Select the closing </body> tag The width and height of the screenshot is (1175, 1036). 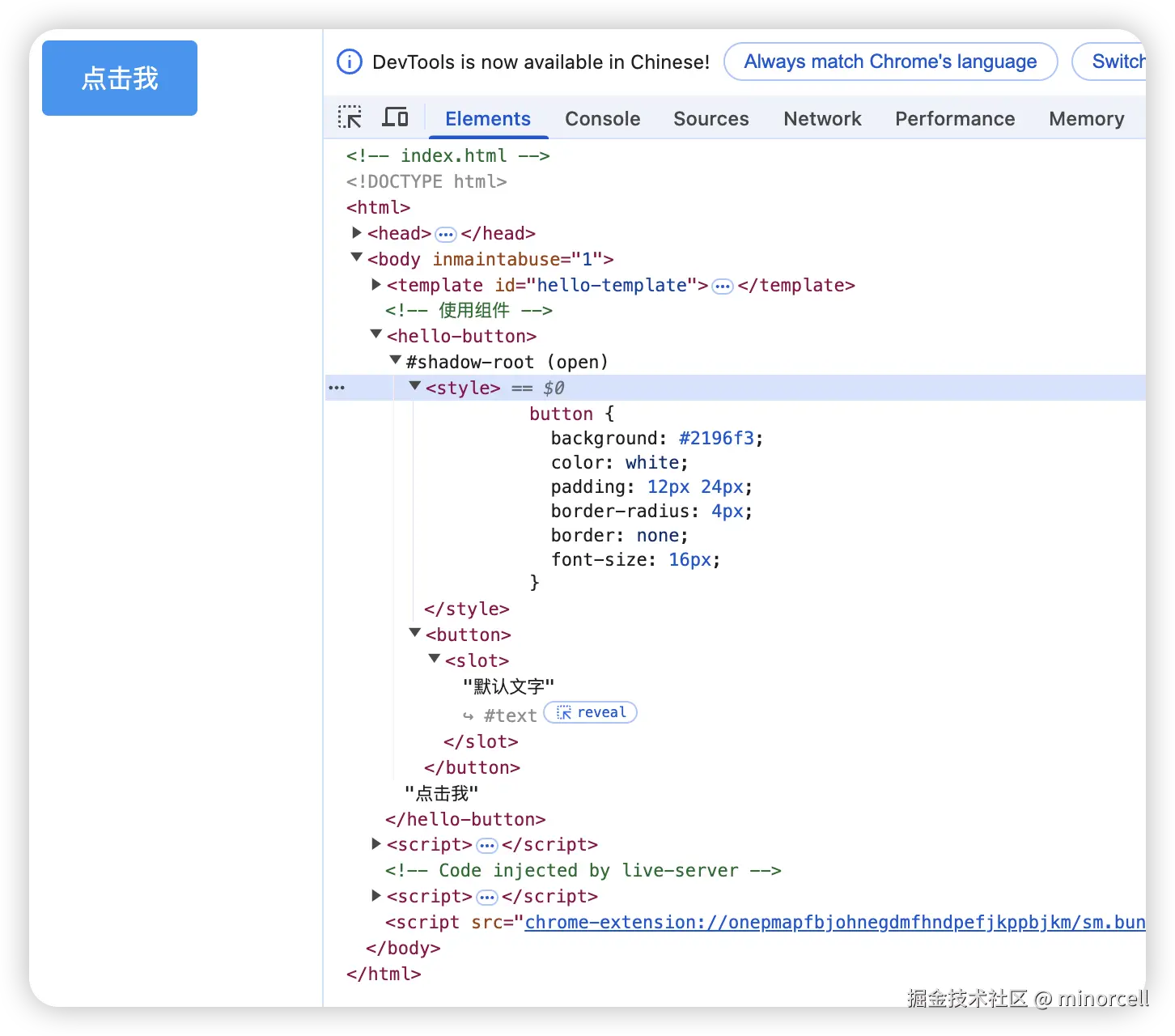(403, 949)
